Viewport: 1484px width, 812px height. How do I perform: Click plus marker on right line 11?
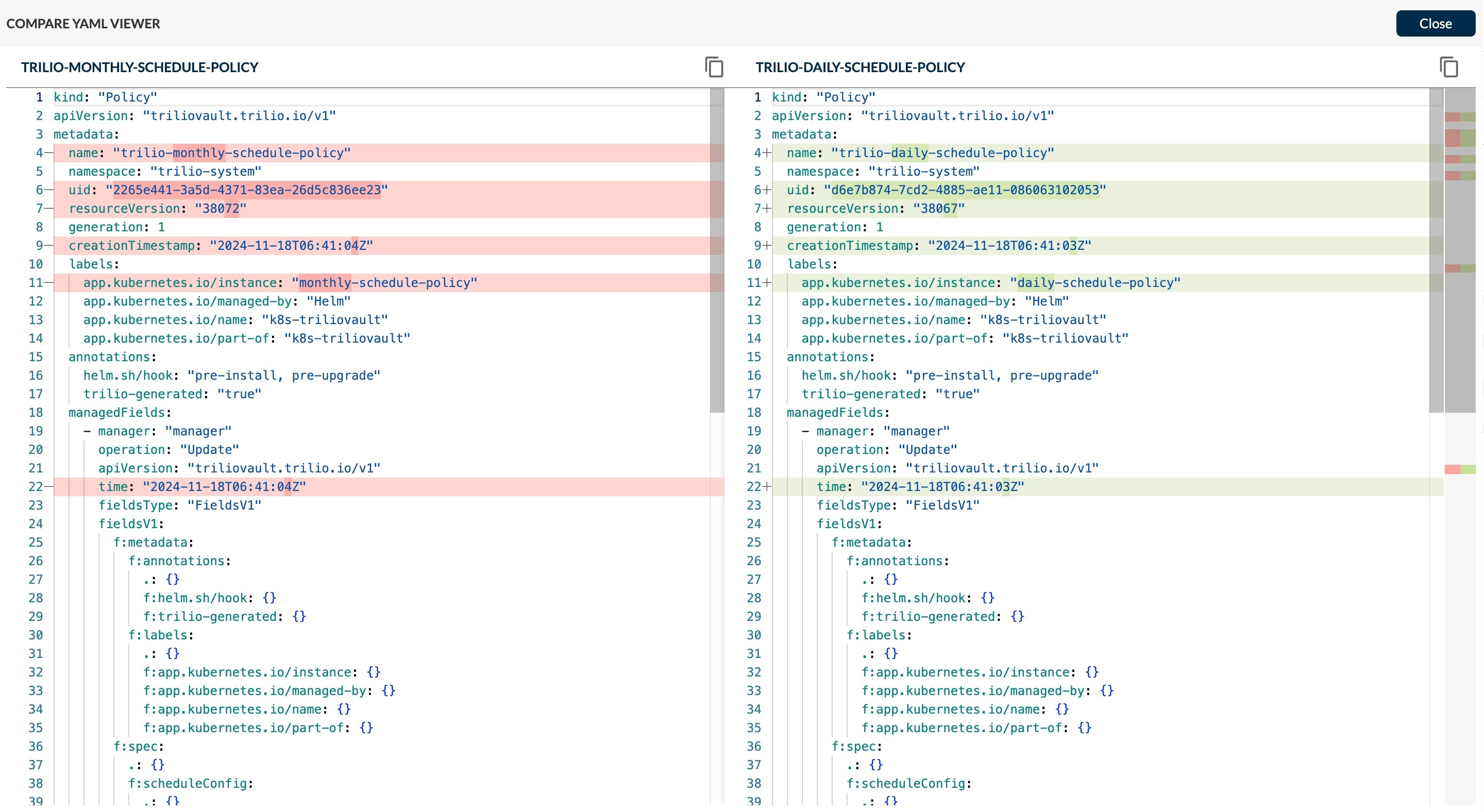[767, 283]
